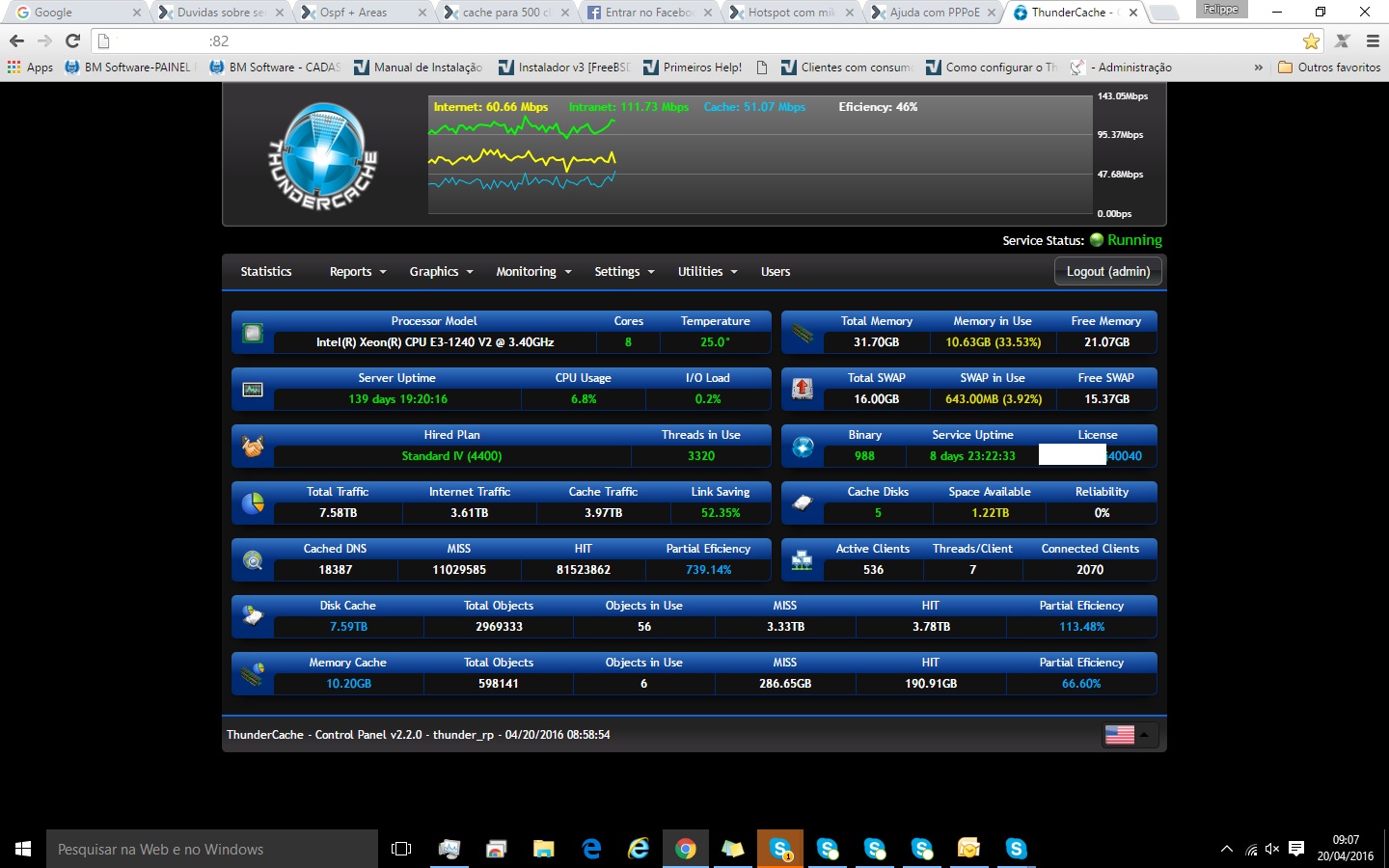The height and width of the screenshot is (868, 1389).
Task: Expand the Settings menu
Action: click(x=624, y=272)
